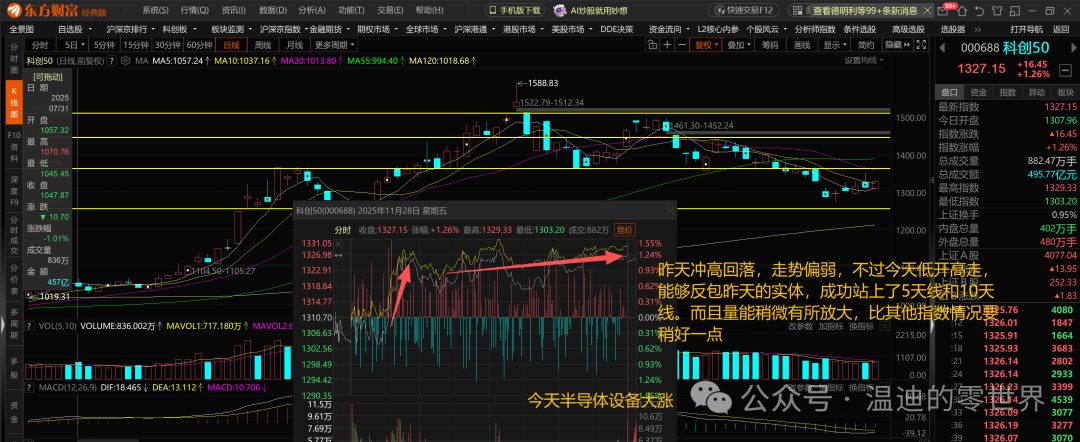Toggle the 简约 simple view
Viewport: 1080px width, 442px height.
pyautogui.click(x=866, y=45)
